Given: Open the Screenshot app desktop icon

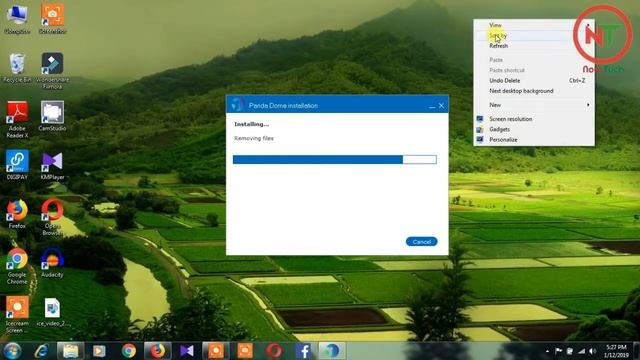Looking at the screenshot, I should pos(52,19).
